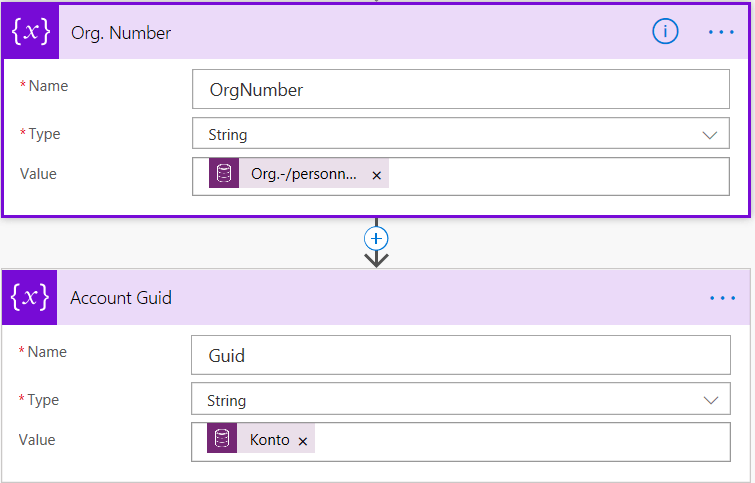The width and height of the screenshot is (755, 483).
Task: Click the Org.-/personn... token database icon
Action: coord(224,174)
